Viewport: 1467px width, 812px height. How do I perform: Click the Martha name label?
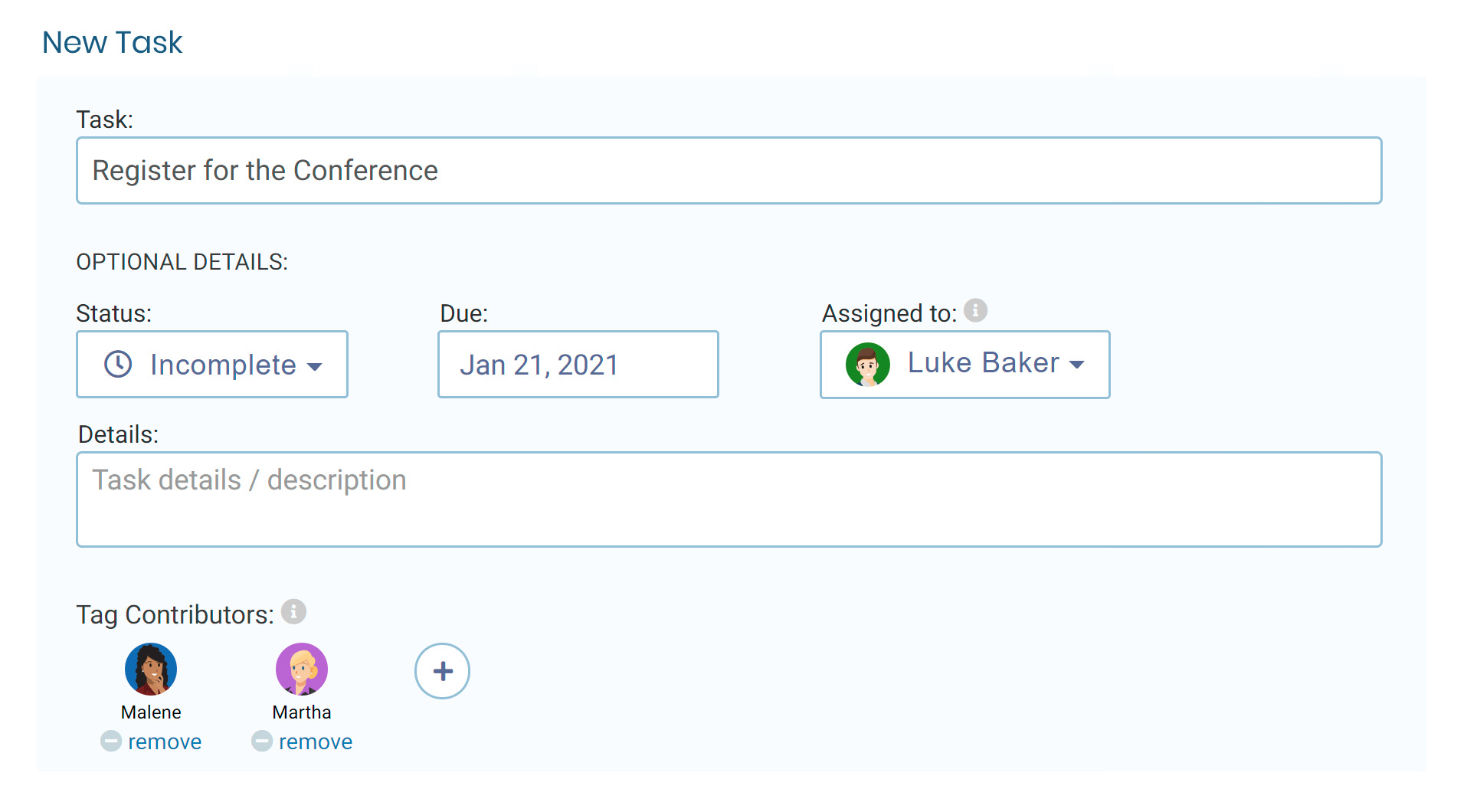pos(302,712)
